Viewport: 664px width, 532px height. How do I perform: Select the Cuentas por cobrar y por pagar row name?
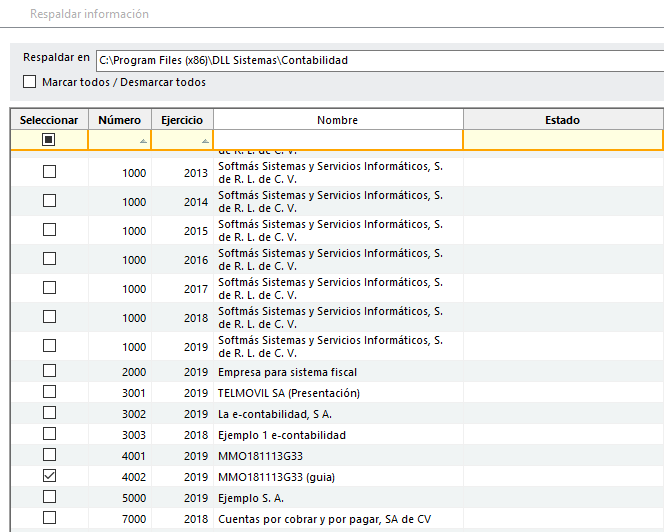323,518
